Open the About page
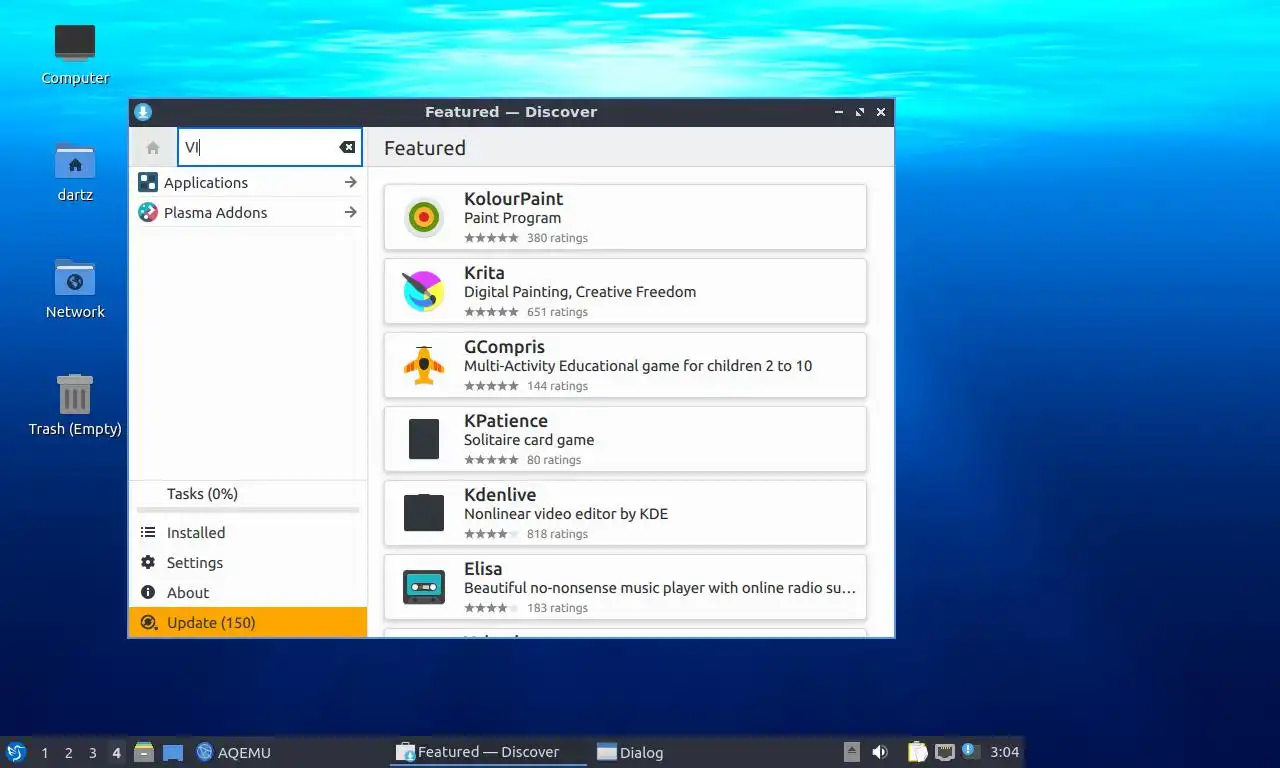The width and height of the screenshot is (1280, 768). [247, 593]
